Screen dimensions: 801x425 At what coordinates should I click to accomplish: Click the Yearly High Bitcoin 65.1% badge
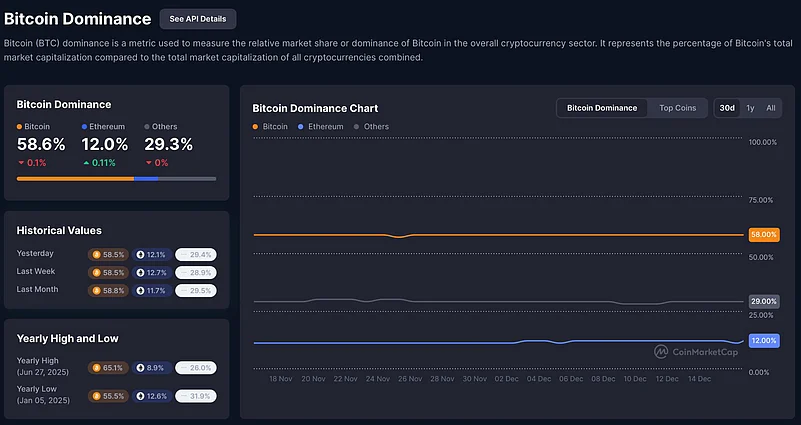pyautogui.click(x=108, y=368)
